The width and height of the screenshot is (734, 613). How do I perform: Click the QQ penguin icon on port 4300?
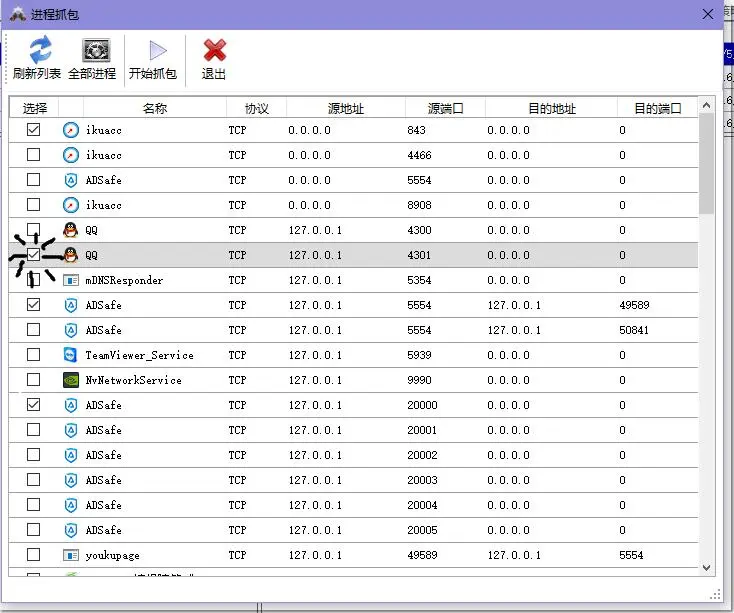pos(70,230)
